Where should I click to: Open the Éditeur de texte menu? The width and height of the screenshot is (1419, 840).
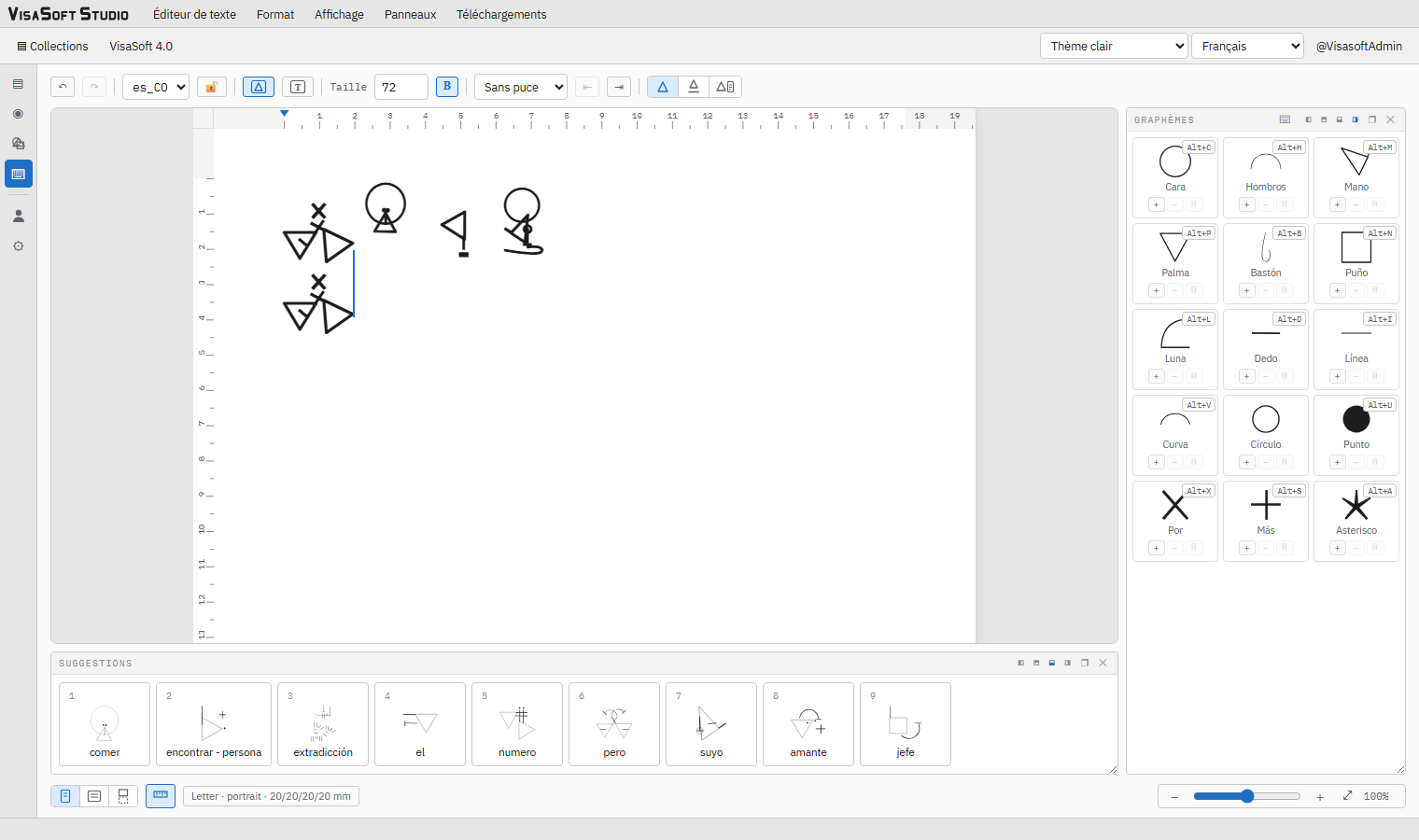pyautogui.click(x=194, y=14)
